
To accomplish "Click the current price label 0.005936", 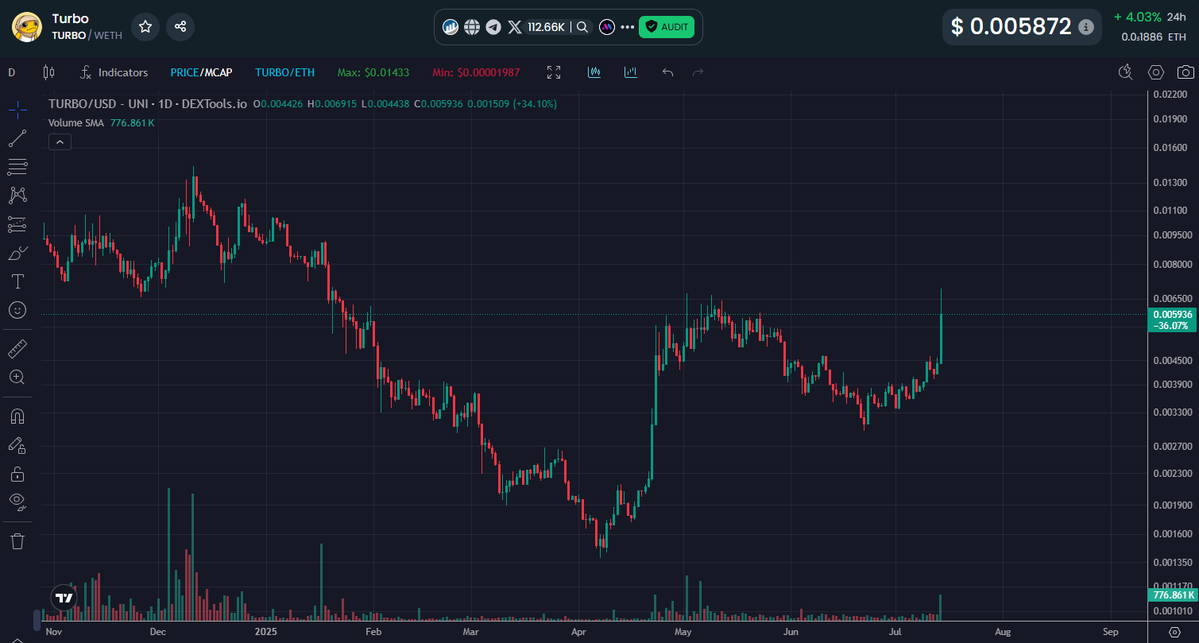I will (1172, 314).
